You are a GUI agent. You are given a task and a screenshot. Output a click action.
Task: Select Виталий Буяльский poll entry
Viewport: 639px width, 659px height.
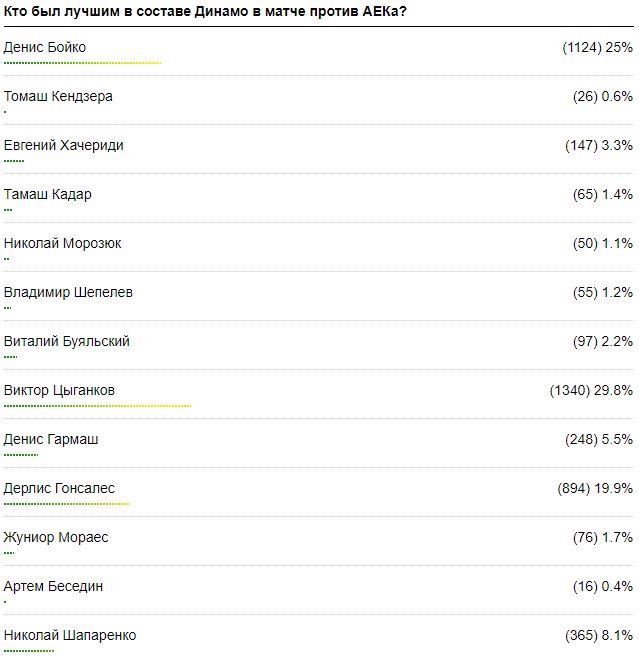[67, 341]
